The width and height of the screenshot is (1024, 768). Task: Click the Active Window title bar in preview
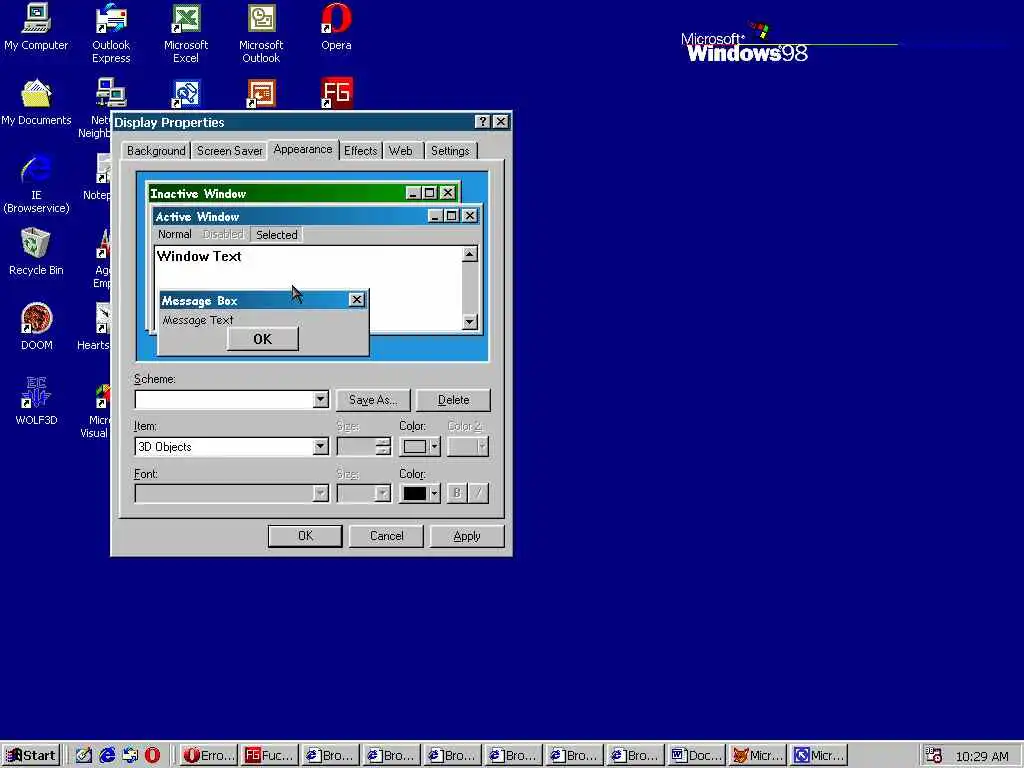point(317,216)
